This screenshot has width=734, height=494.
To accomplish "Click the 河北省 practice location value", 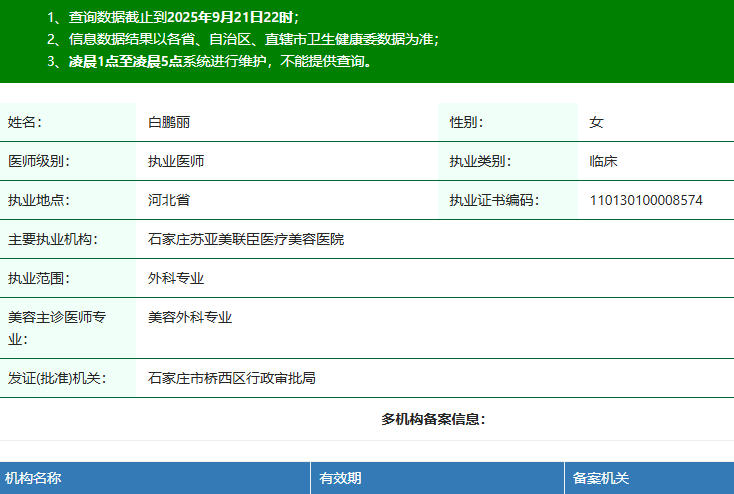I will click(x=169, y=200).
